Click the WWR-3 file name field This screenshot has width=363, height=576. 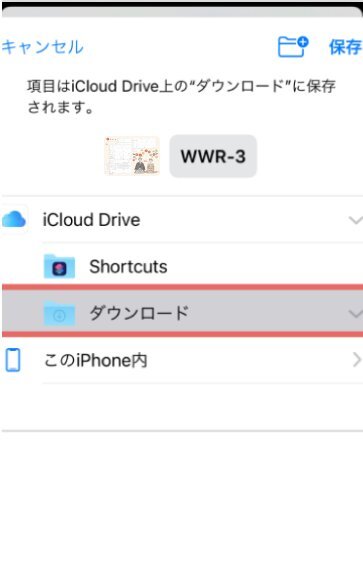point(213,156)
